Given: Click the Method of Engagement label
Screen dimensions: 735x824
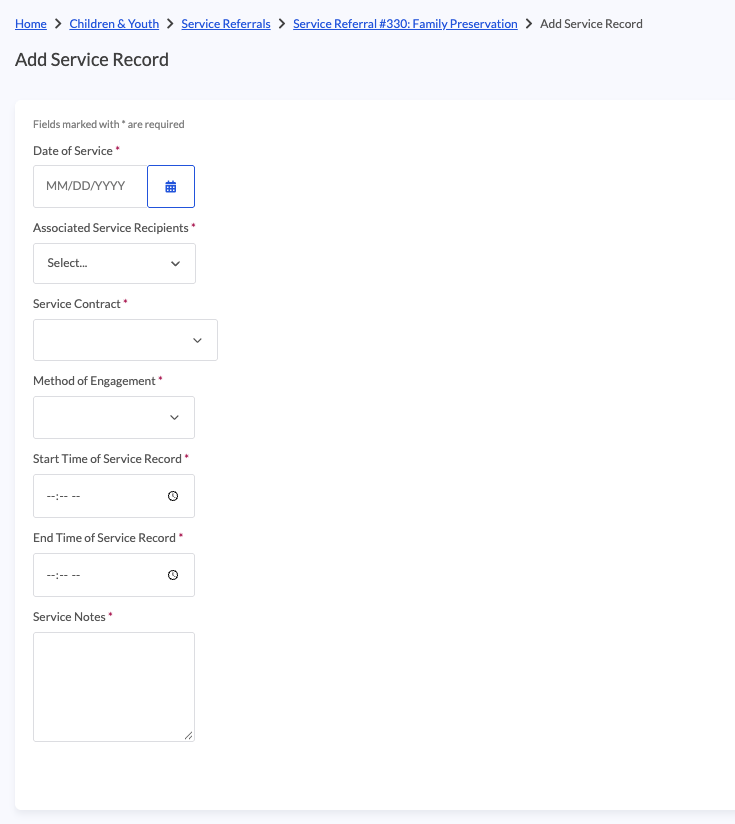Looking at the screenshot, I should click(95, 381).
